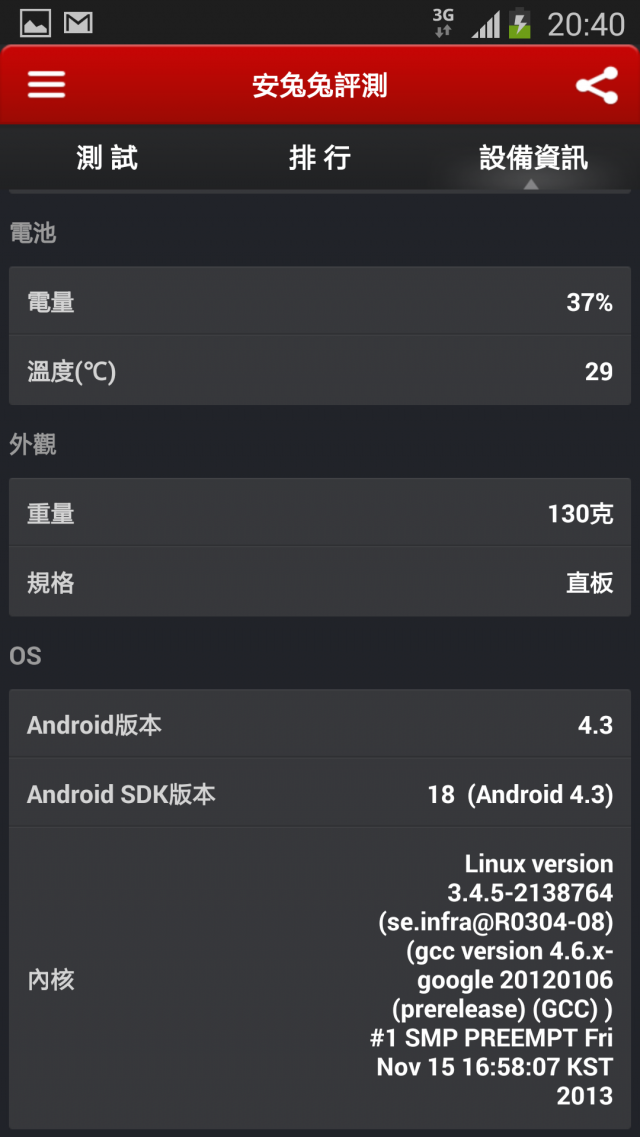This screenshot has height=1138, width=640.
Task: Tap the 內核 Linux version entry
Action: [x=320, y=980]
